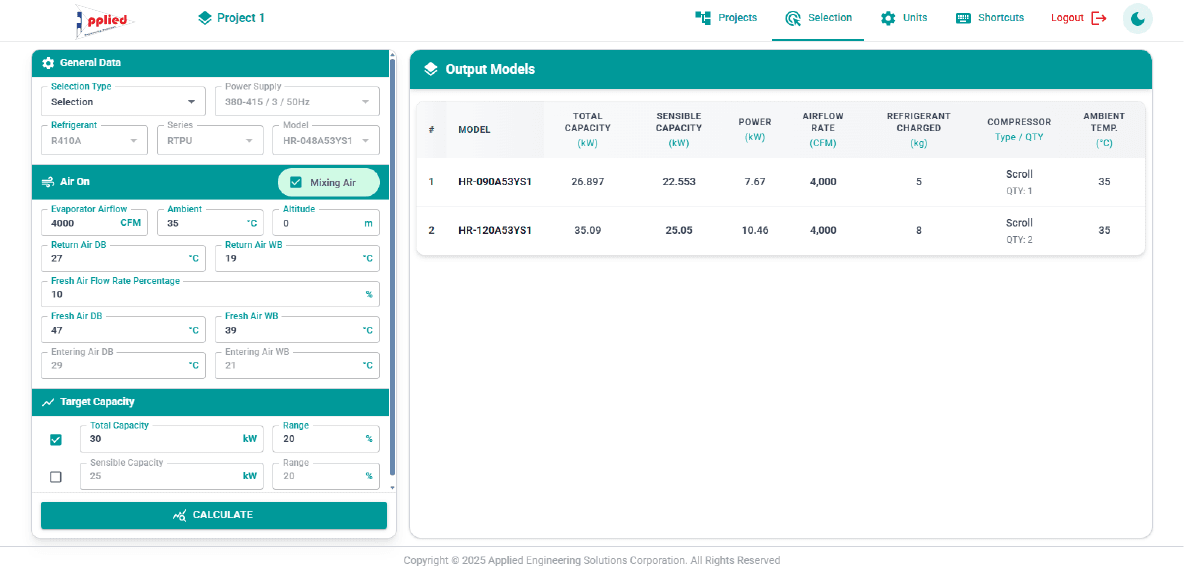Click the Entering Air DB field
The width and height of the screenshot is (1184, 576).
coord(123,365)
